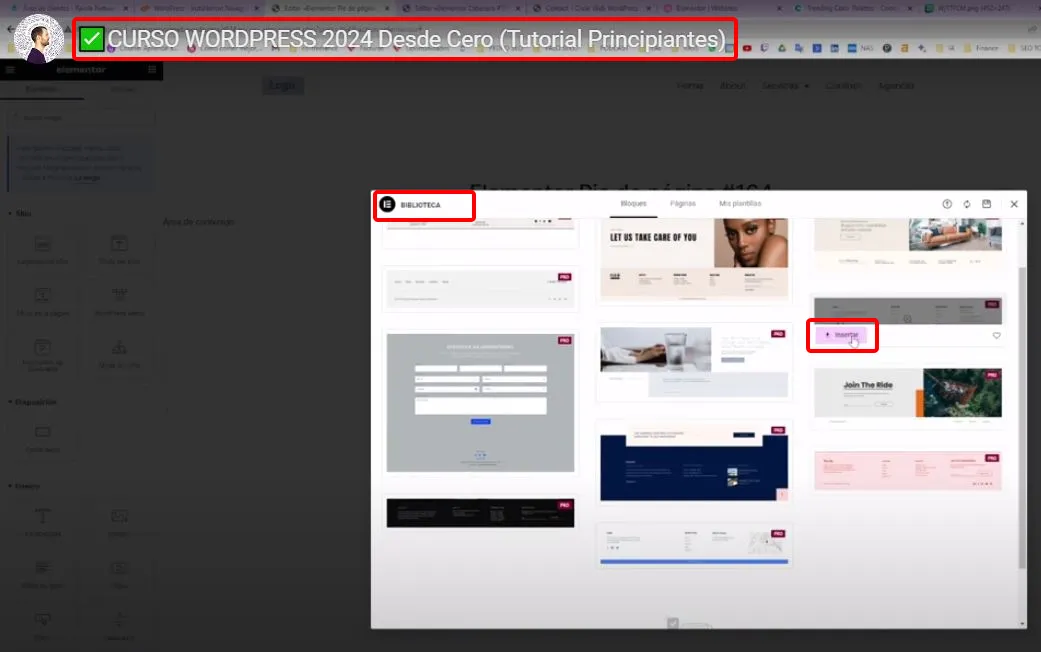Switch to the Páginas tab

coord(682,204)
